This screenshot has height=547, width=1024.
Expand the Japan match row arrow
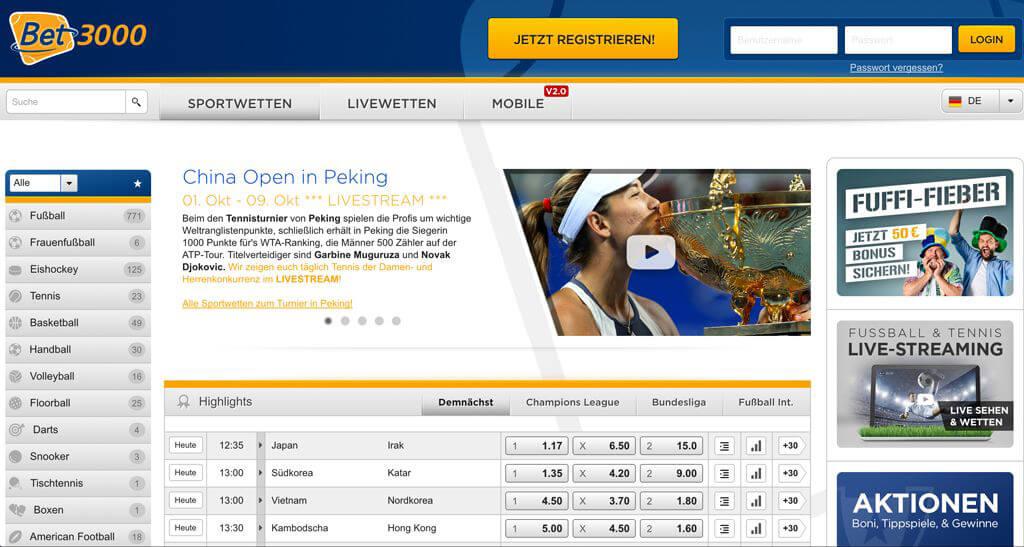(261, 445)
